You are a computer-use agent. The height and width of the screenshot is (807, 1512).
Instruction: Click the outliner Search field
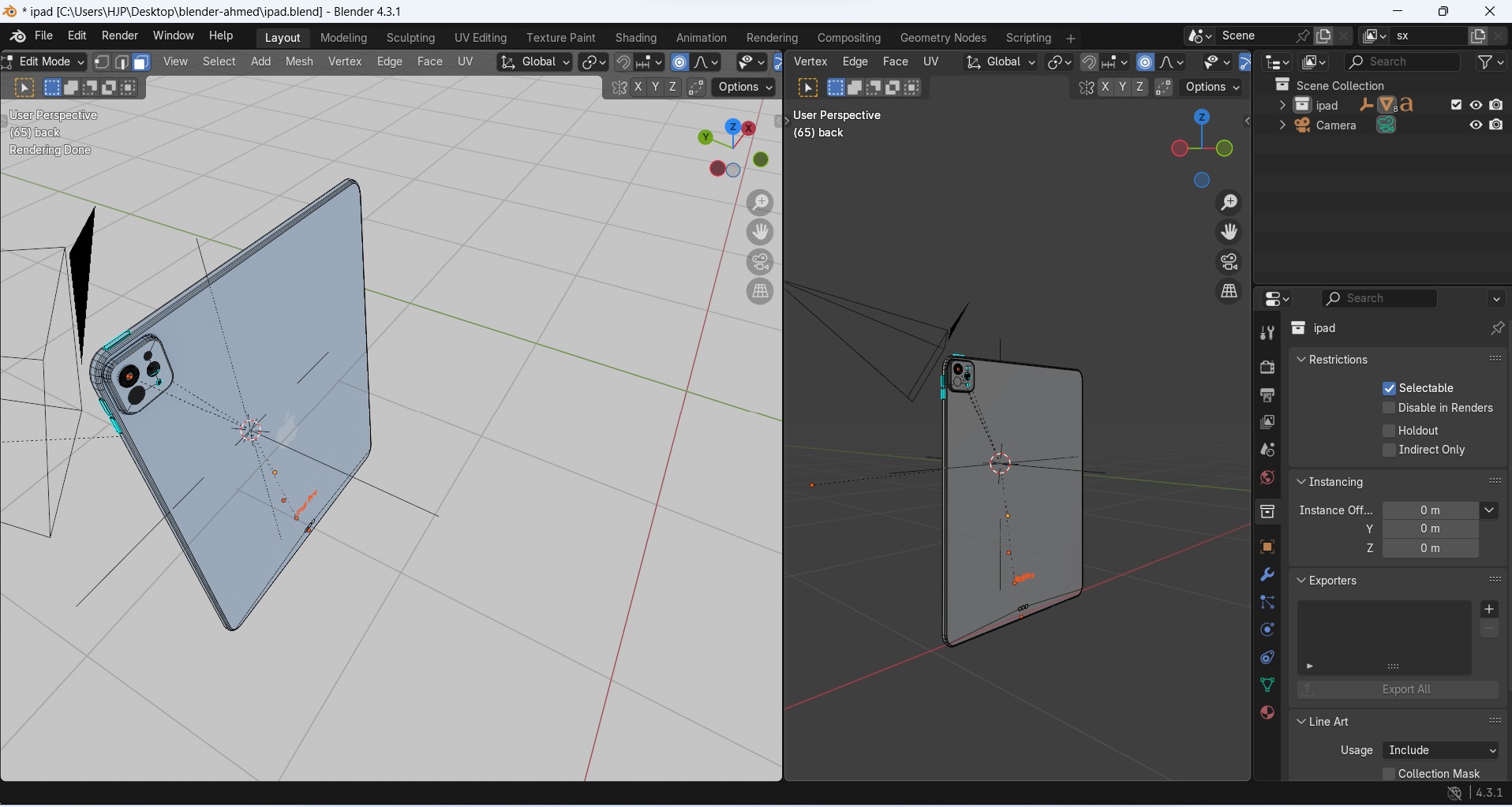[x=1403, y=62]
